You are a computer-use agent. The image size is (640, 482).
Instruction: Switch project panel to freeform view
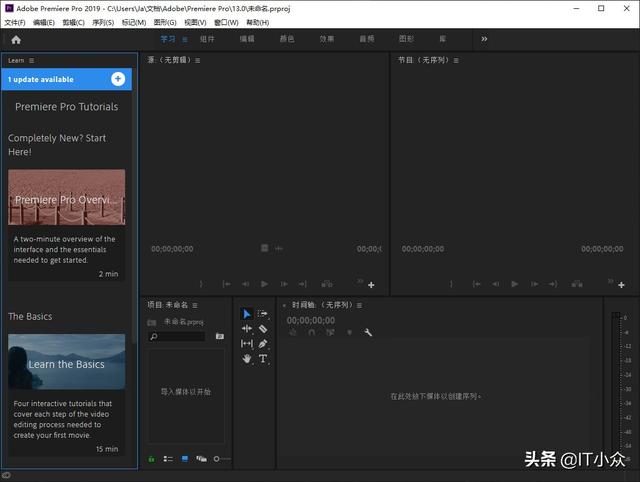tap(201, 459)
